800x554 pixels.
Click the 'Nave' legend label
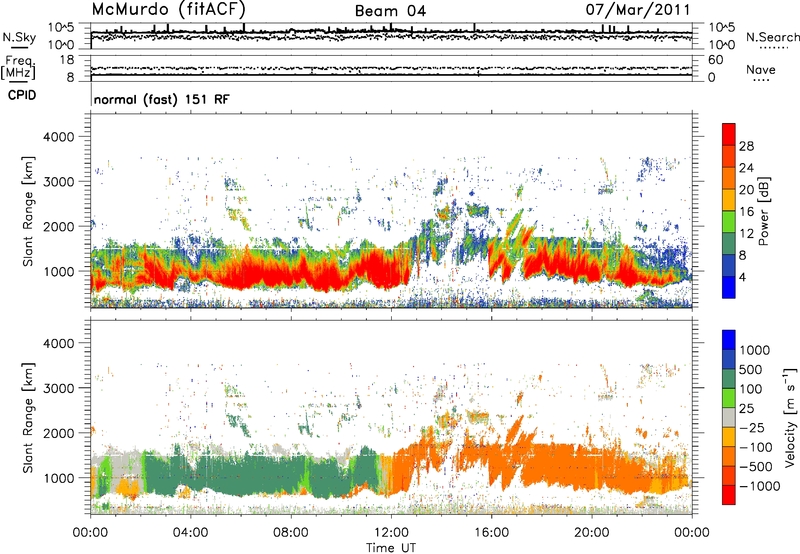[x=761, y=69]
